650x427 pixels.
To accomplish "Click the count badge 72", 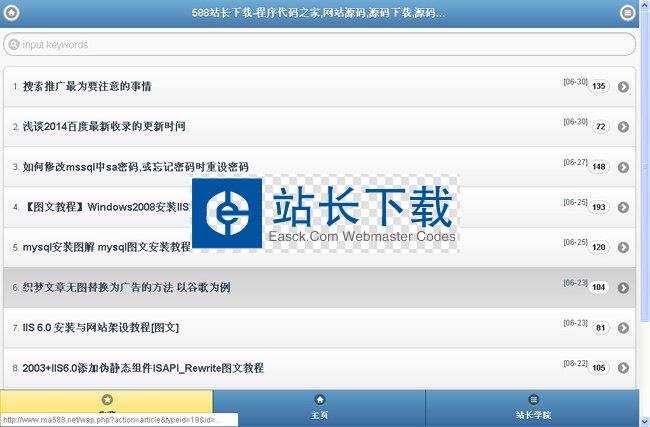I will tap(601, 126).
